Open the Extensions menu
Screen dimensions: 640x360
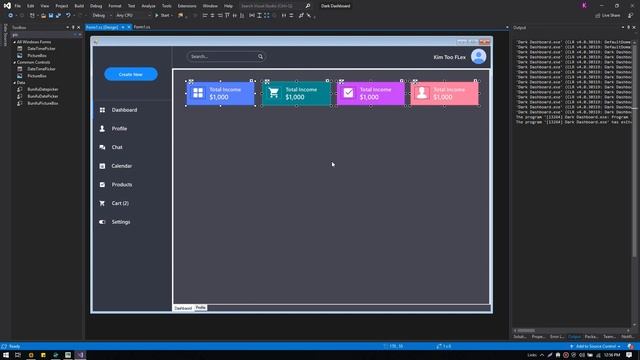tap(187, 6)
